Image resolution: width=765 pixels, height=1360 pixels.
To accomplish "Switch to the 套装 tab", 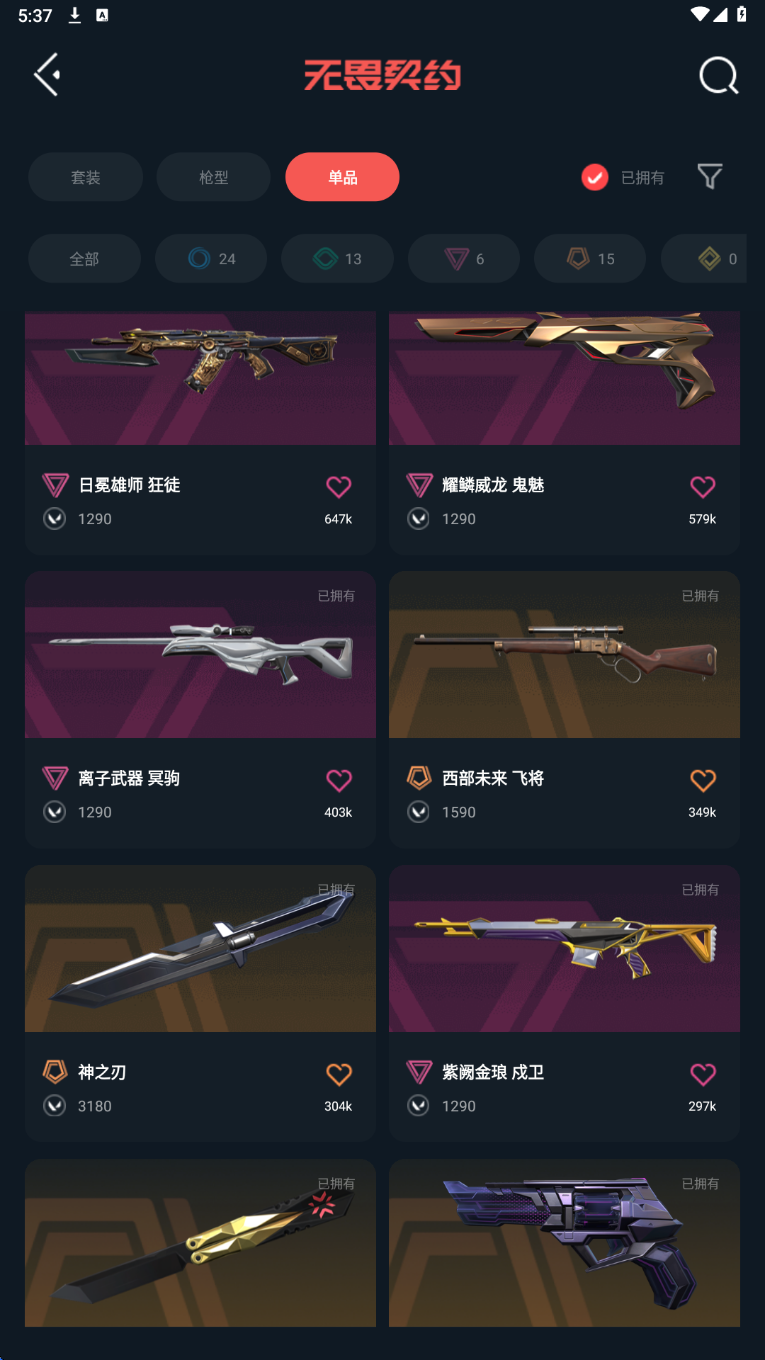I will coord(85,177).
